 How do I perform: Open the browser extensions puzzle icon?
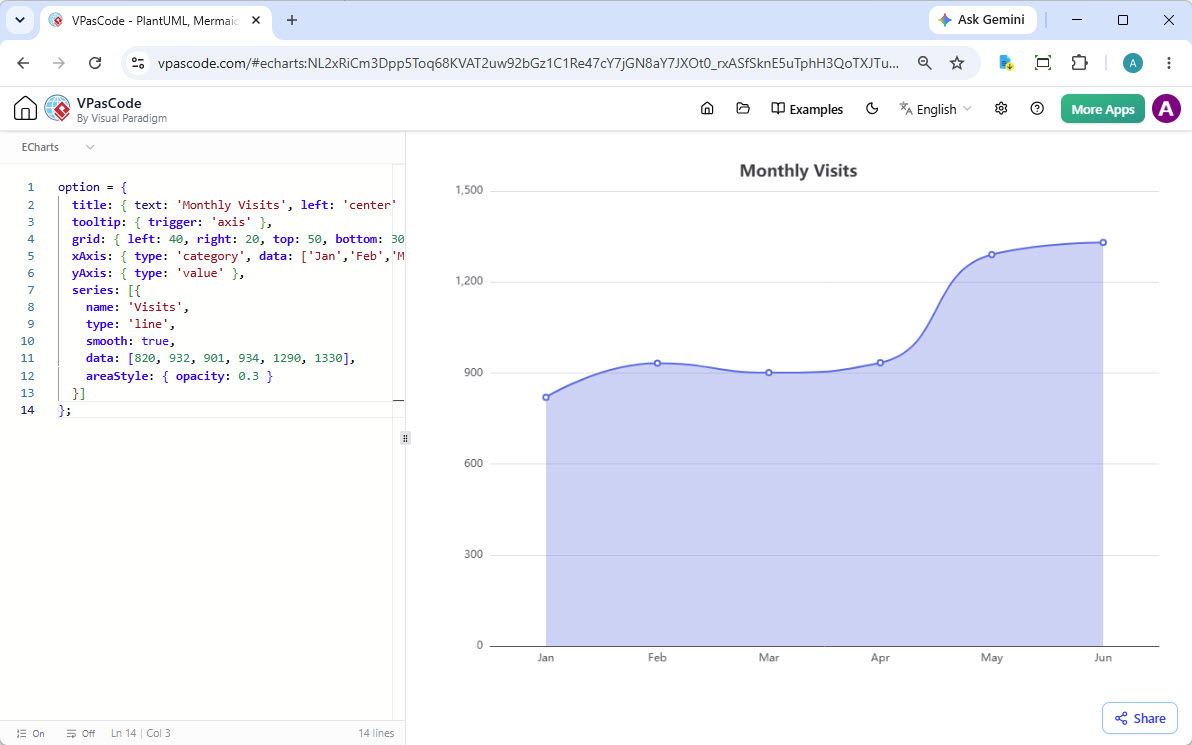tap(1079, 63)
